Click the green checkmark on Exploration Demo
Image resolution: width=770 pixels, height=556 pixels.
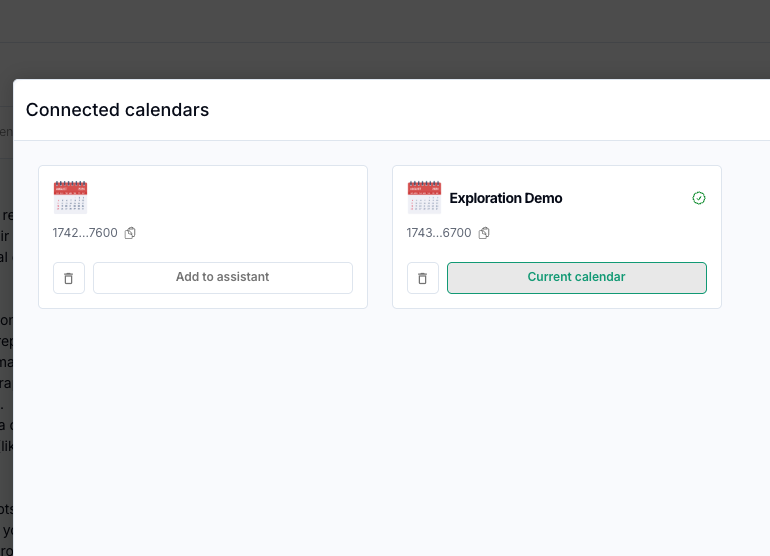coord(699,198)
